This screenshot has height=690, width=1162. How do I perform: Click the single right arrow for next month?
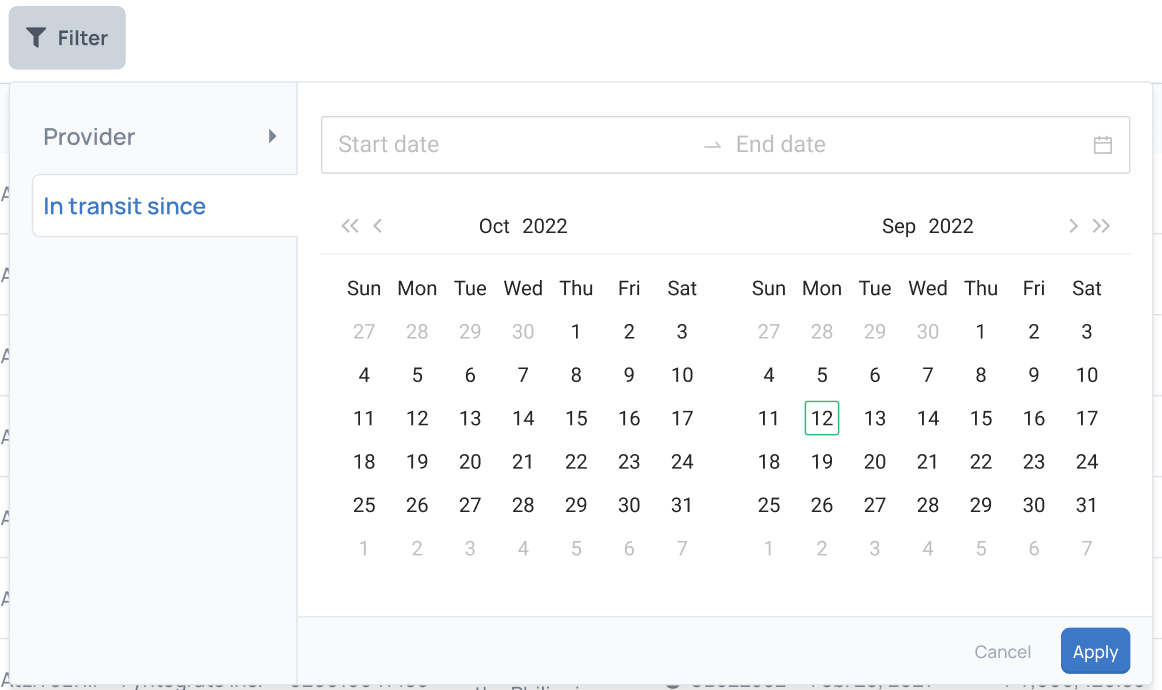[1073, 226]
